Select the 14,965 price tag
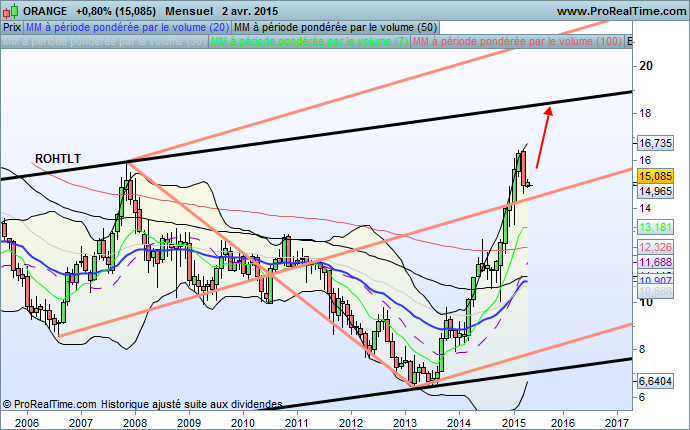Screen dimensions: 690x430 point(655,191)
